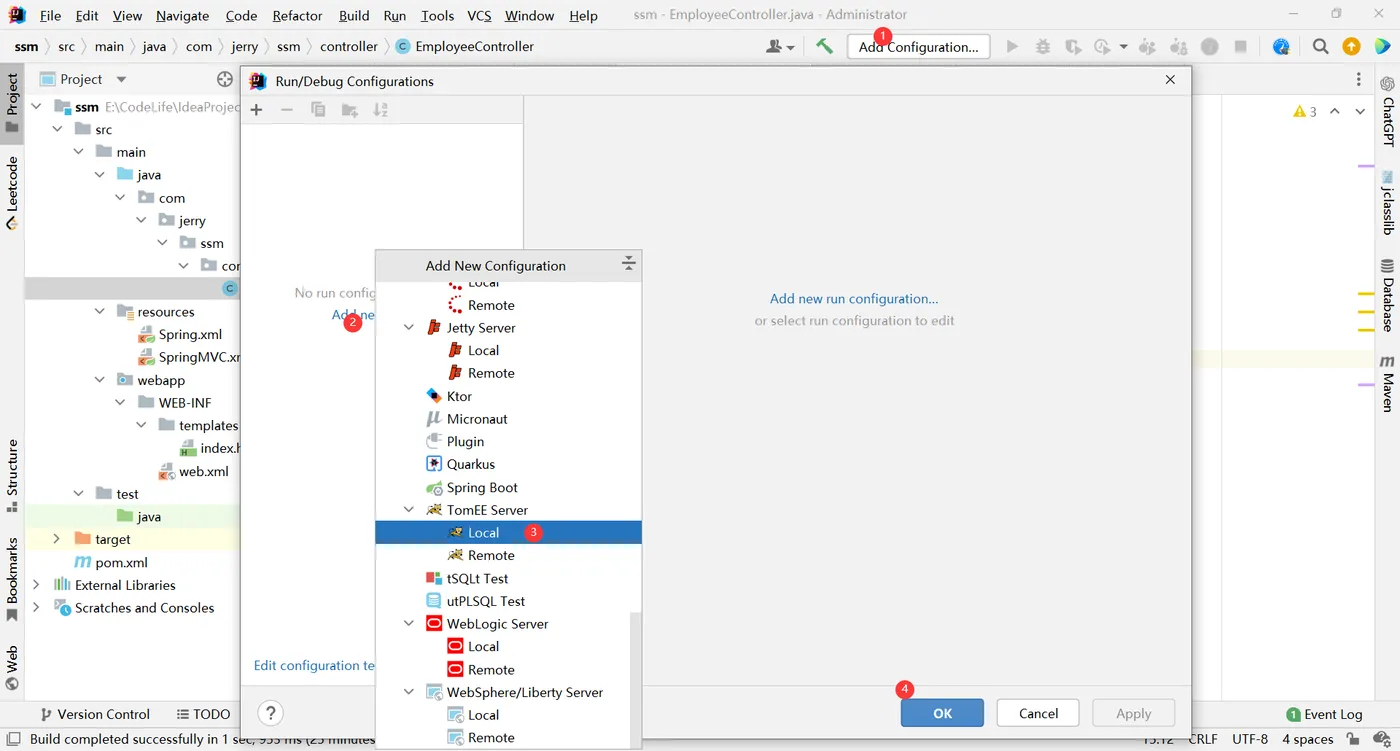Screen dimensions: 1400x751
Task: Click the Add Configuration... button
Action: [919, 47]
